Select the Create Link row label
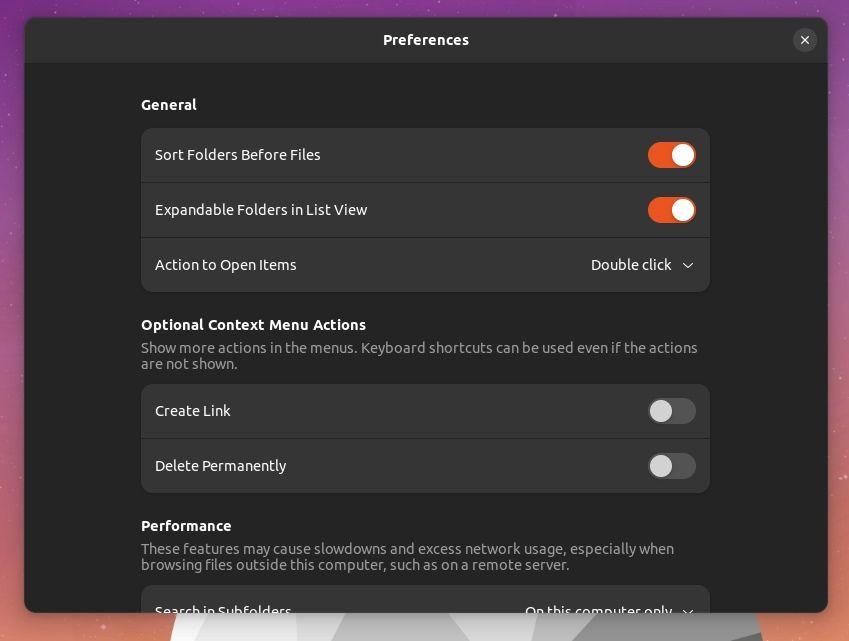Viewport: 849px width, 641px height. coord(193,411)
